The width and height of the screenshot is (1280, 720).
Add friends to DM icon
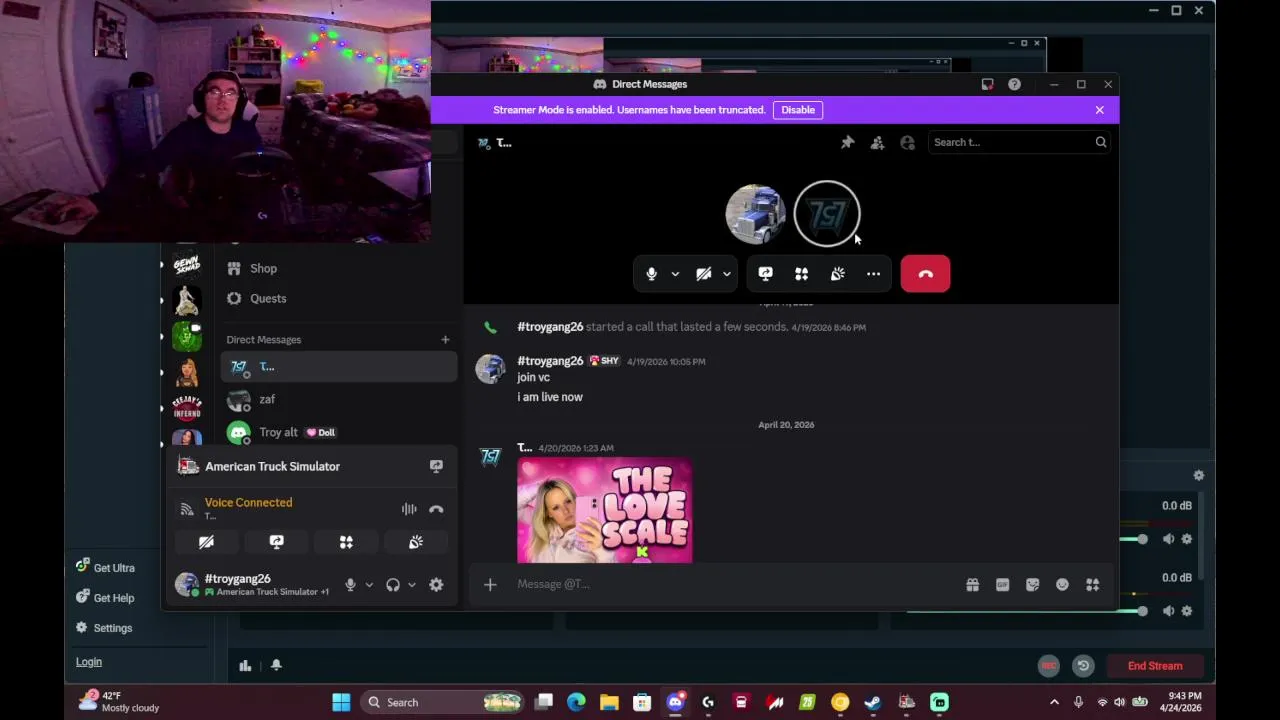pos(877,142)
